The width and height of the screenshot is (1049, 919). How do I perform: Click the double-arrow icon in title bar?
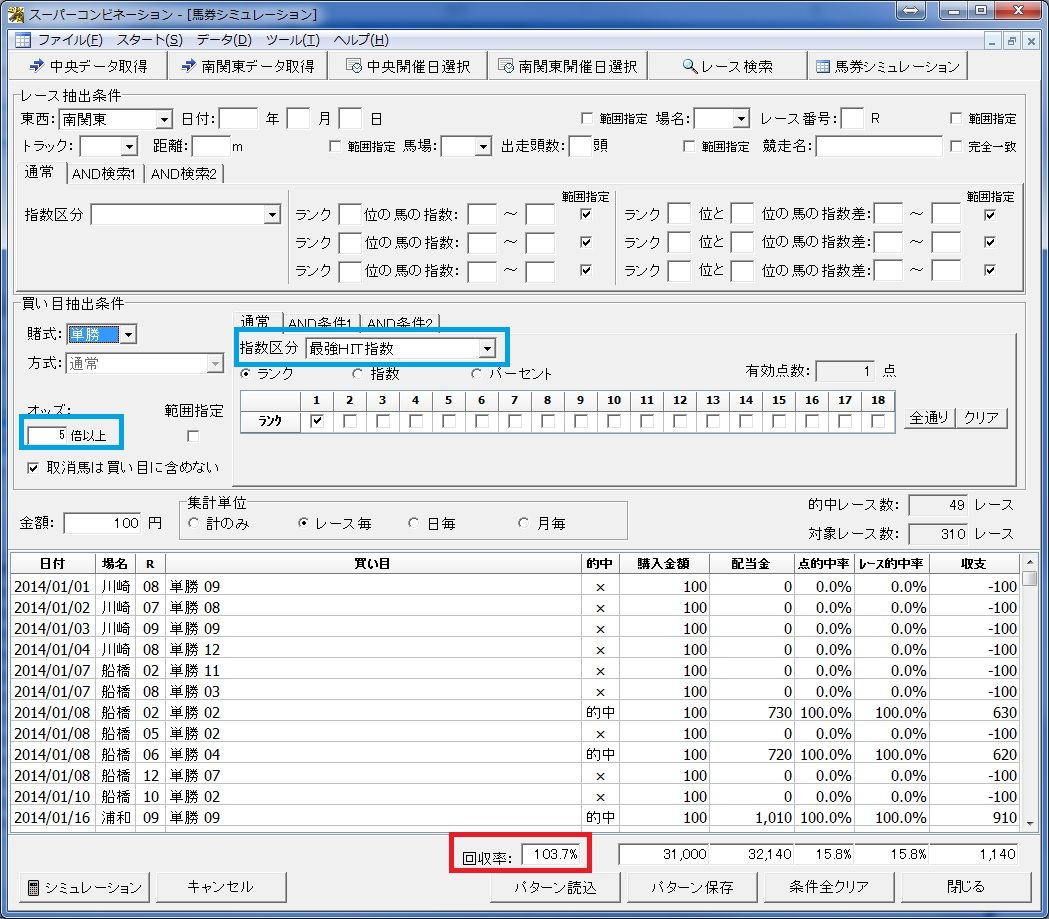911,11
